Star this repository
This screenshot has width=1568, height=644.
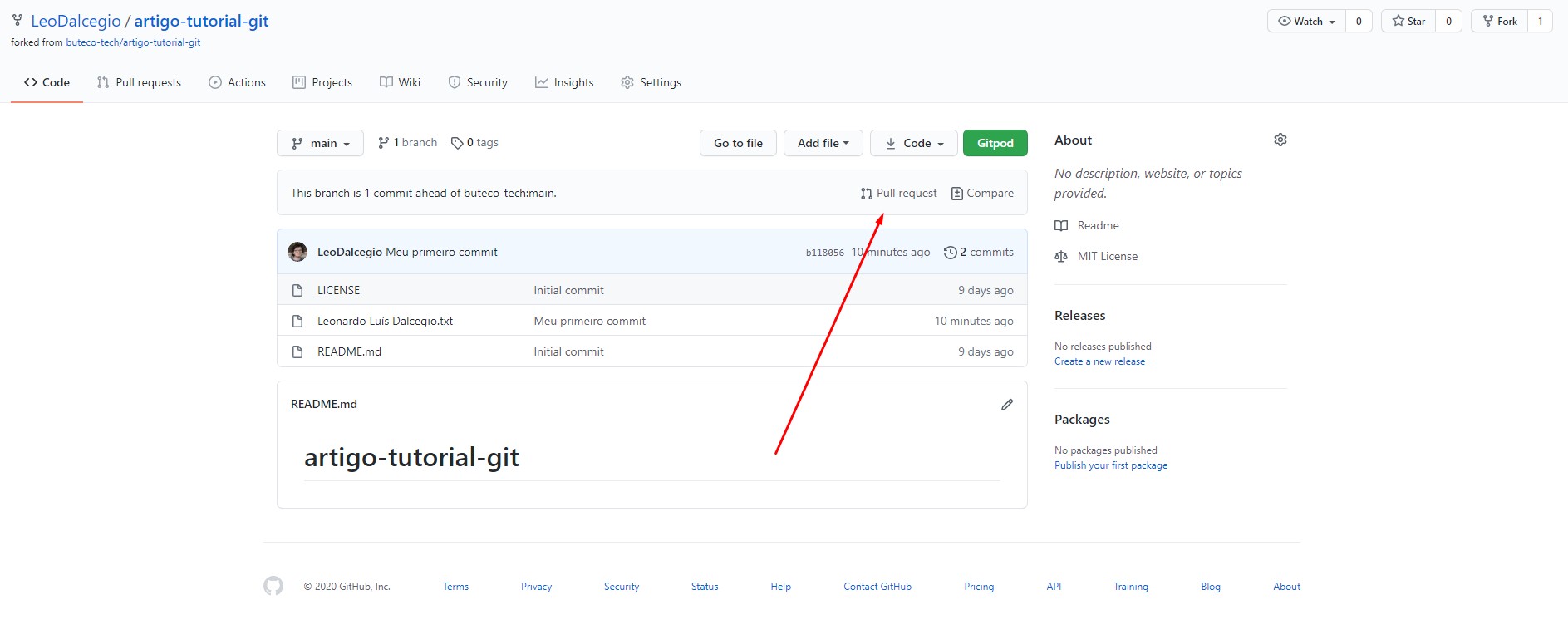pyautogui.click(x=1408, y=21)
